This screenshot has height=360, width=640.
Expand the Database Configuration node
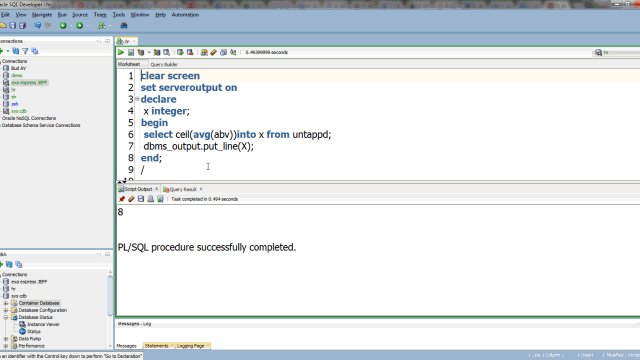[x=6, y=310]
